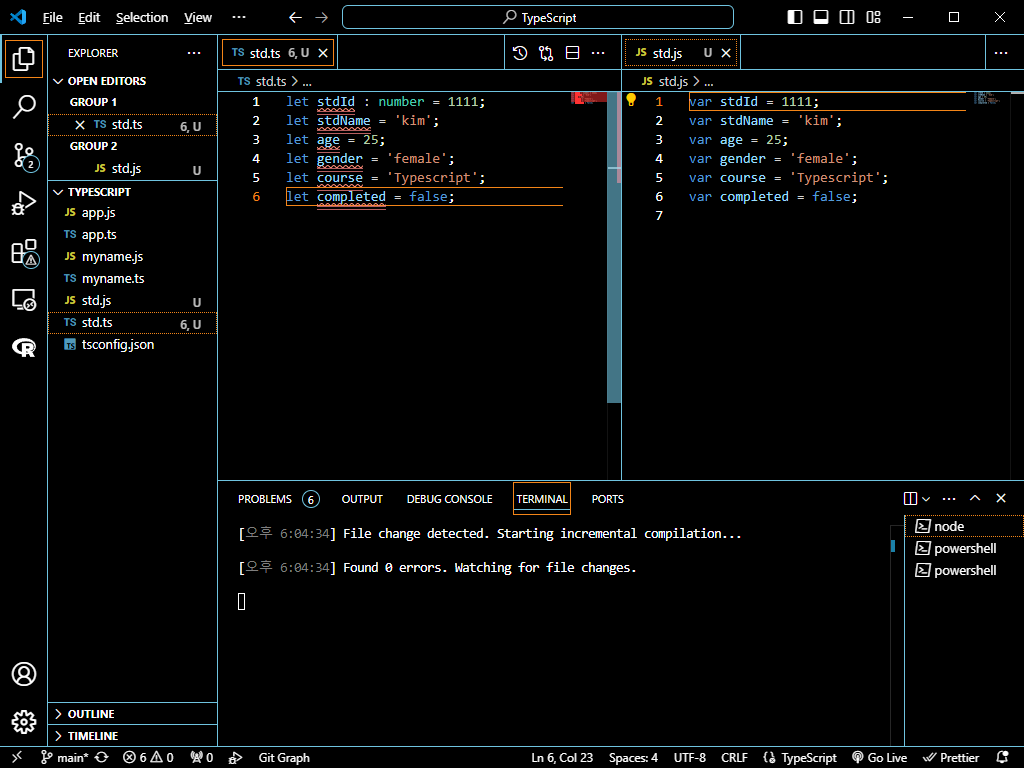Select the std.js editor tab

click(x=681, y=53)
